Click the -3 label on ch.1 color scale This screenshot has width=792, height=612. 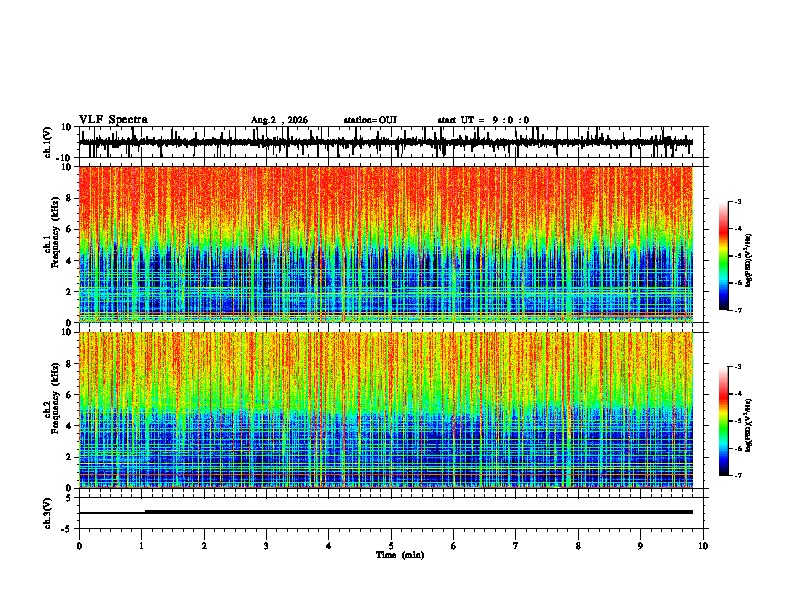tap(738, 201)
